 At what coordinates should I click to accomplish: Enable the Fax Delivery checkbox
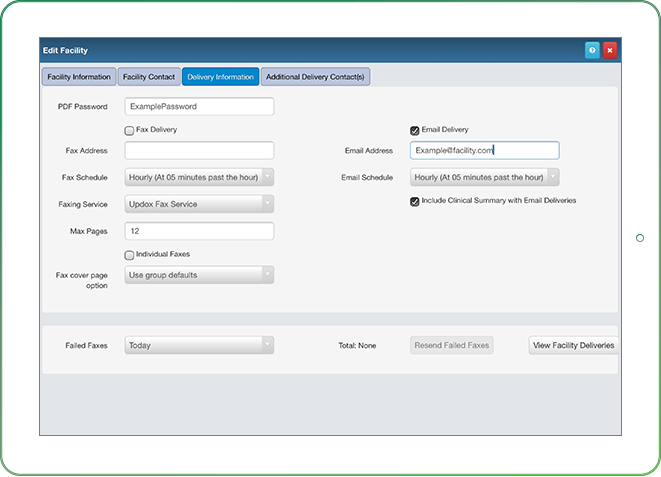(129, 130)
